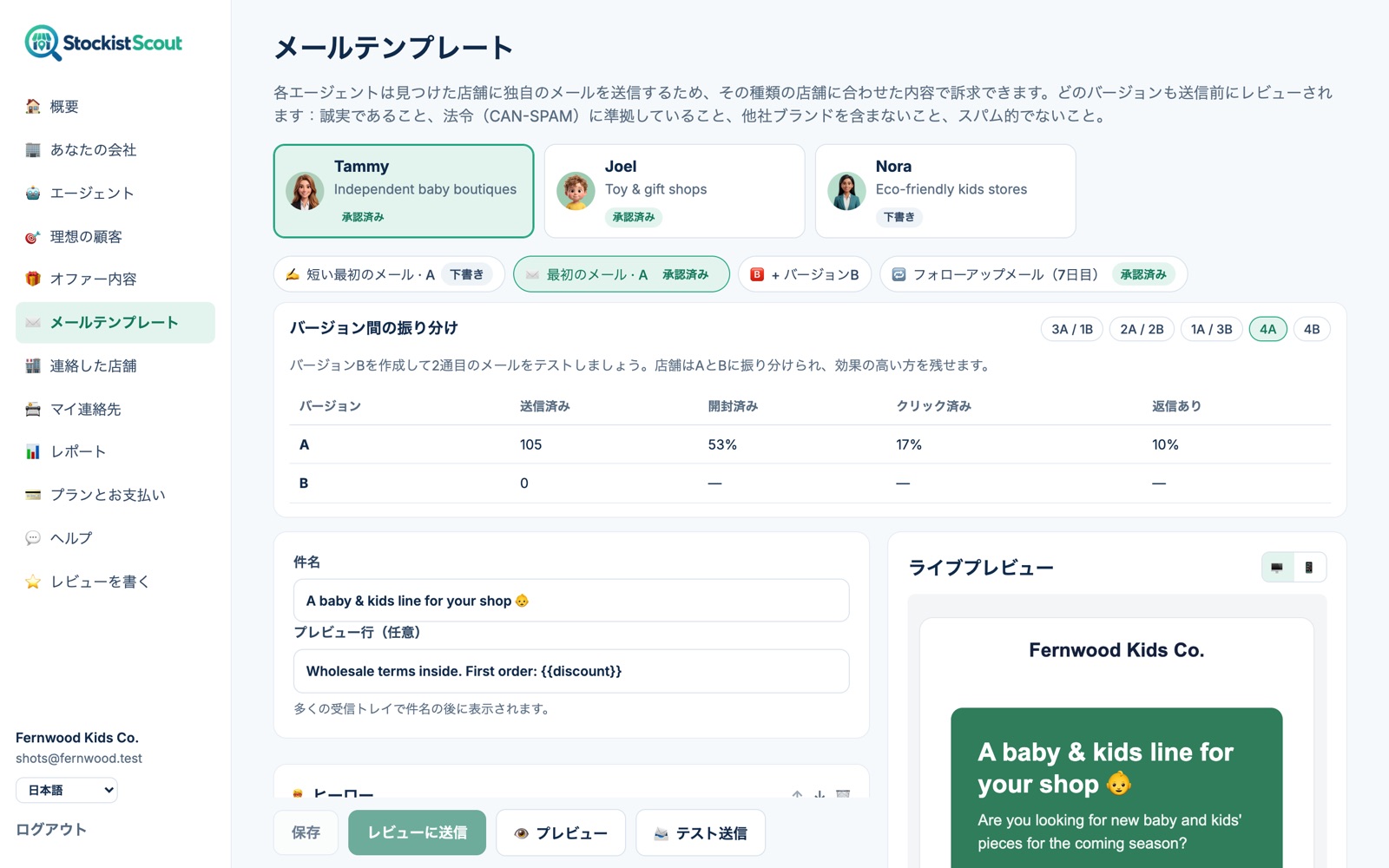Focus the プレビュー行 input field
The width and height of the screenshot is (1389, 868).
tap(571, 671)
